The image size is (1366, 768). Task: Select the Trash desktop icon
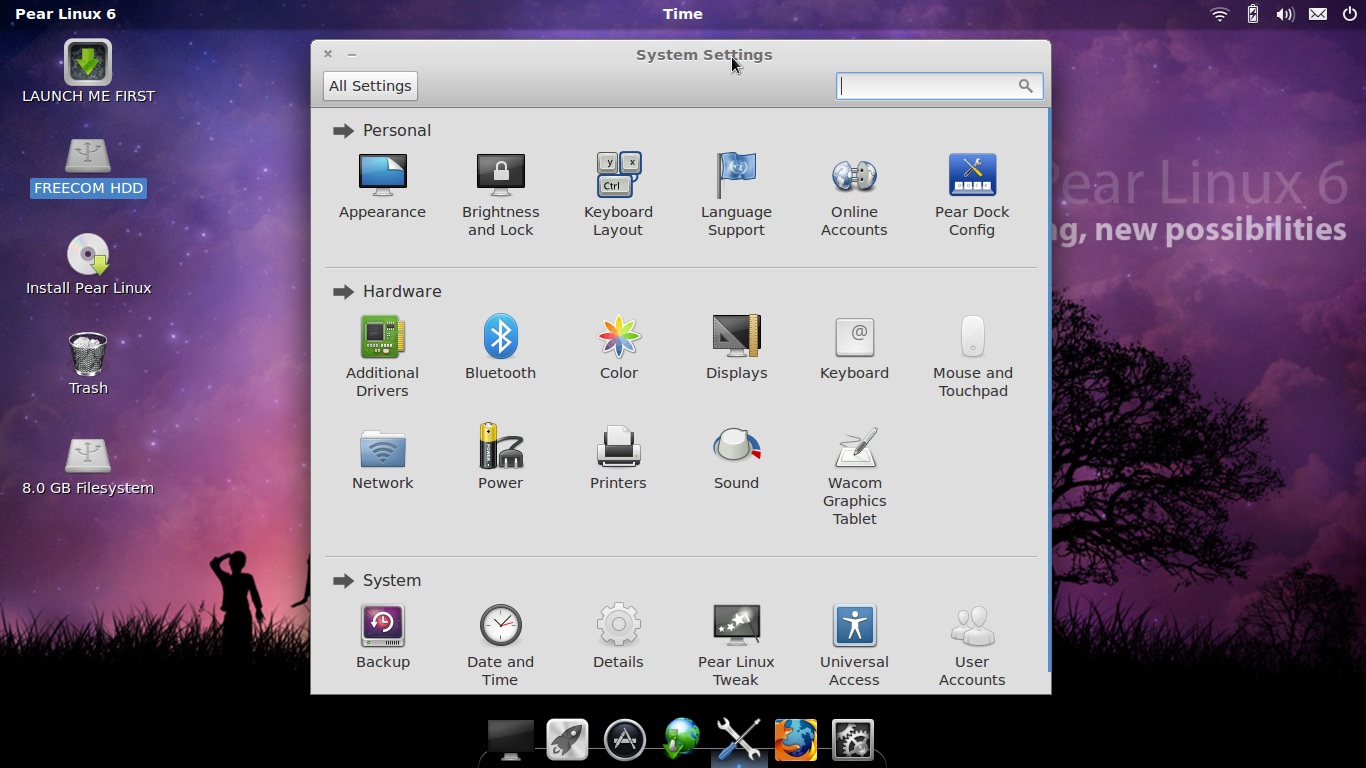(88, 364)
